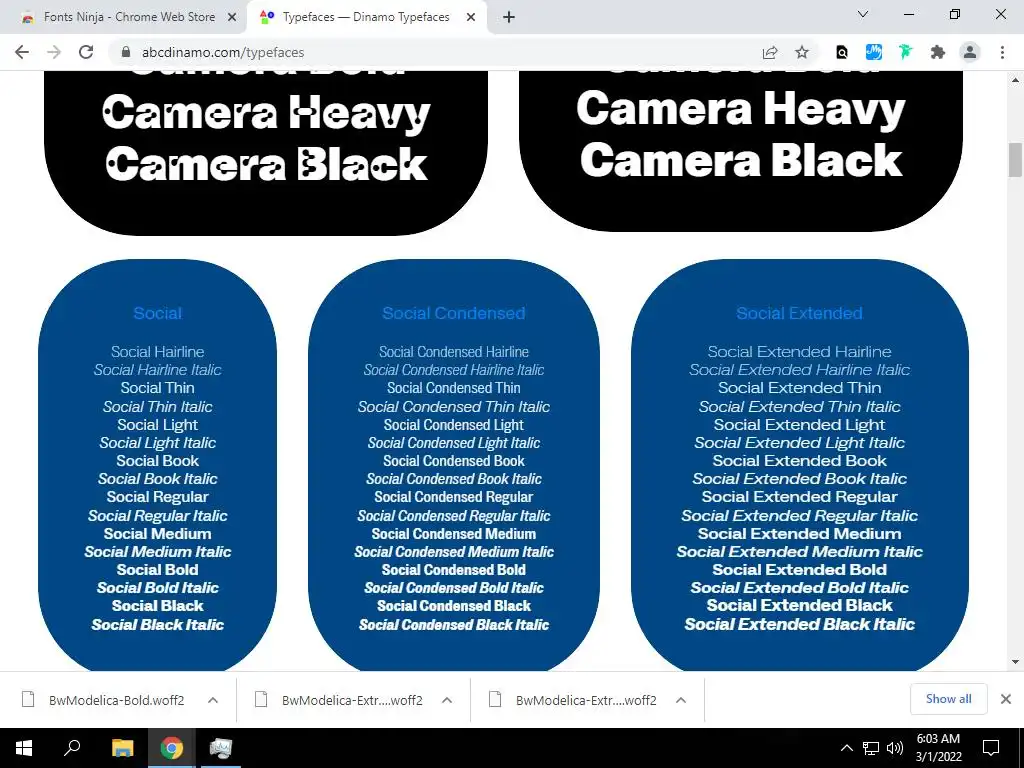Expand options for second BwModelica-Extr download
Screen dimensions: 1024x768
coord(447,700)
